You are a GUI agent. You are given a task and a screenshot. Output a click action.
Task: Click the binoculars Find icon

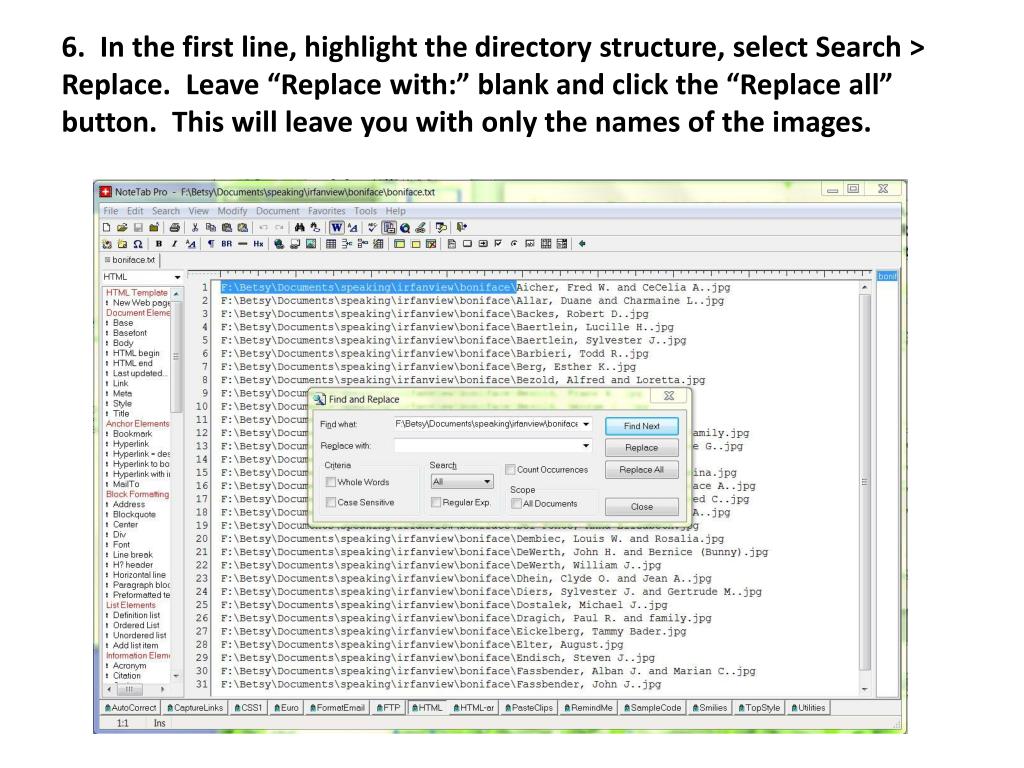point(299,227)
